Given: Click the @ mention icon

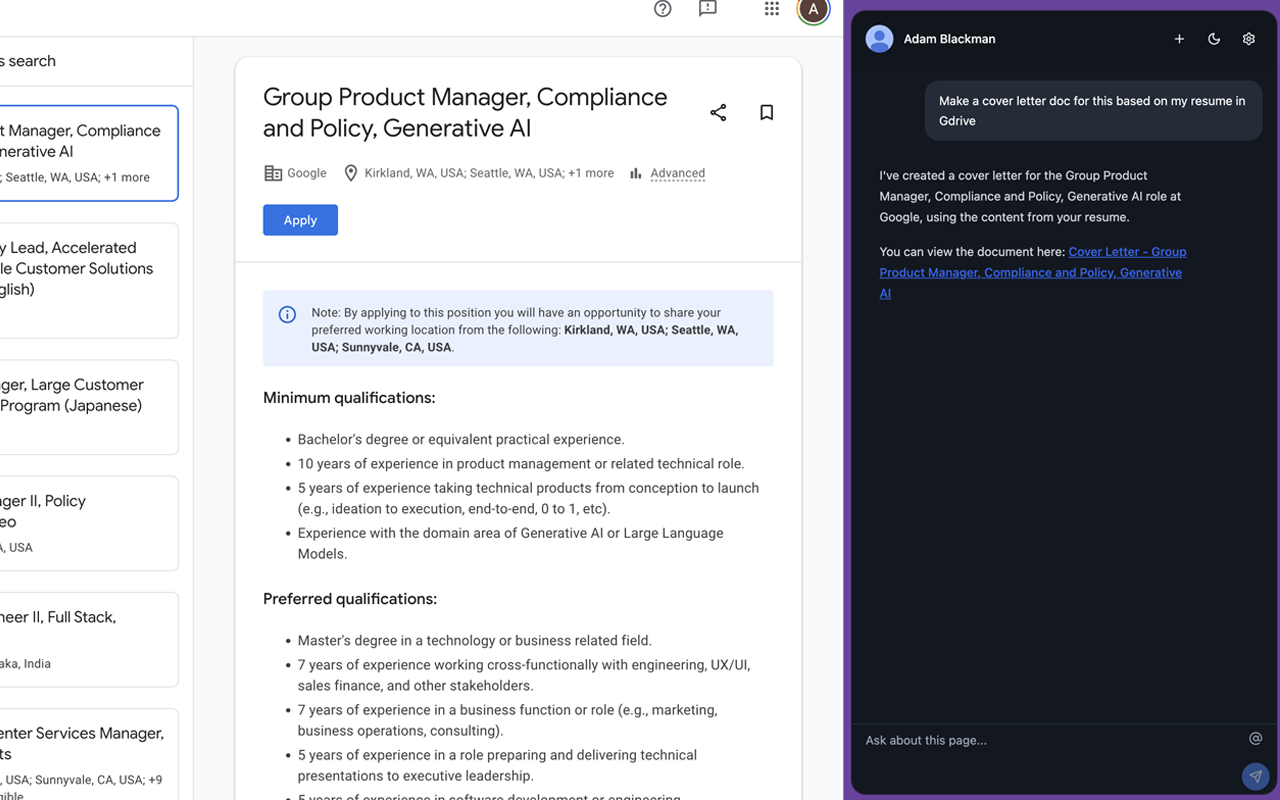Looking at the screenshot, I should pyautogui.click(x=1256, y=739).
